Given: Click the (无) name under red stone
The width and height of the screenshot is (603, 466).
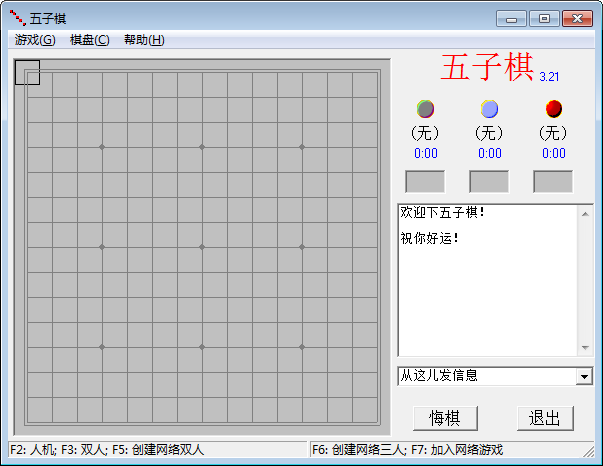Looking at the screenshot, I should click(x=553, y=133).
